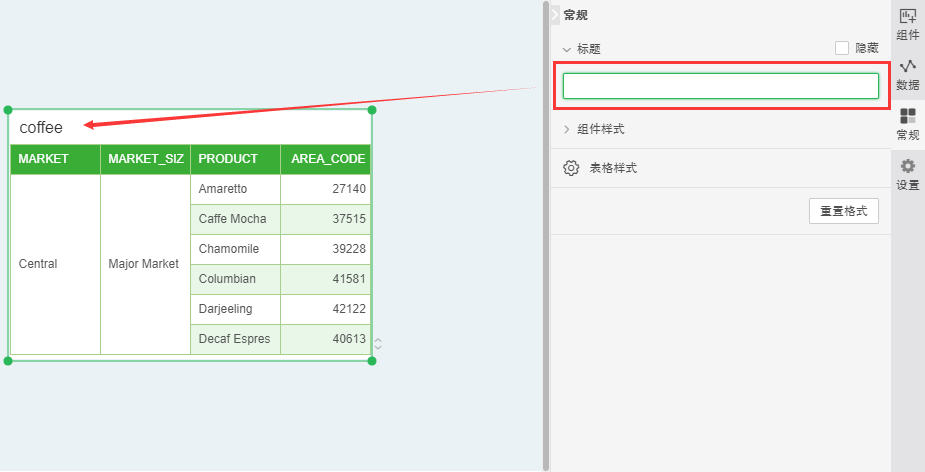
Task: Select the 常规 (General) sidebar icon
Action: pyautogui.click(x=907, y=124)
